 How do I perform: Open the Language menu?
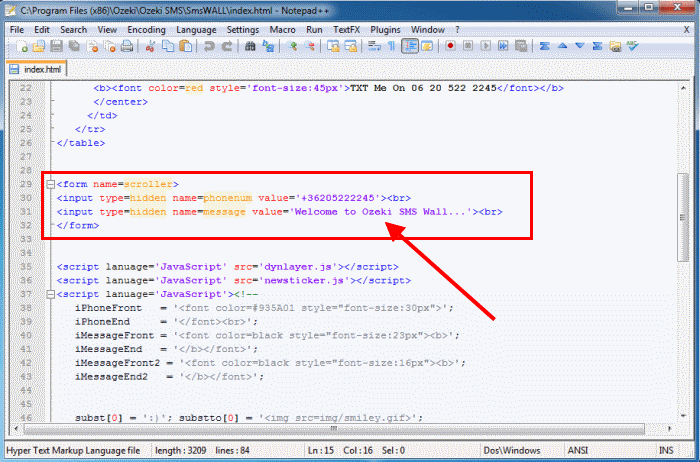(196, 30)
